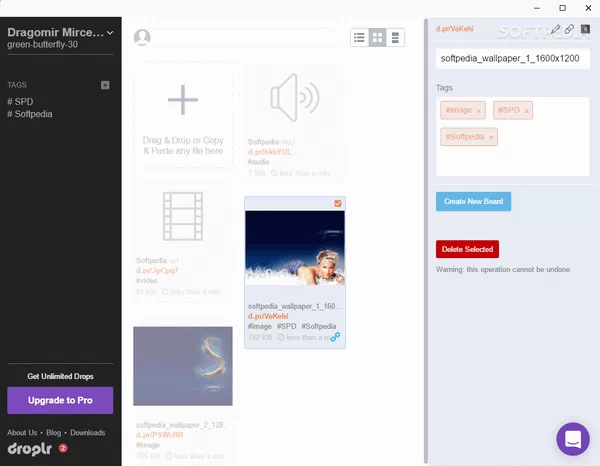Image resolution: width=600 pixels, height=466 pixels.
Task: Click the blue link icon on selected drop
Action: 335,337
